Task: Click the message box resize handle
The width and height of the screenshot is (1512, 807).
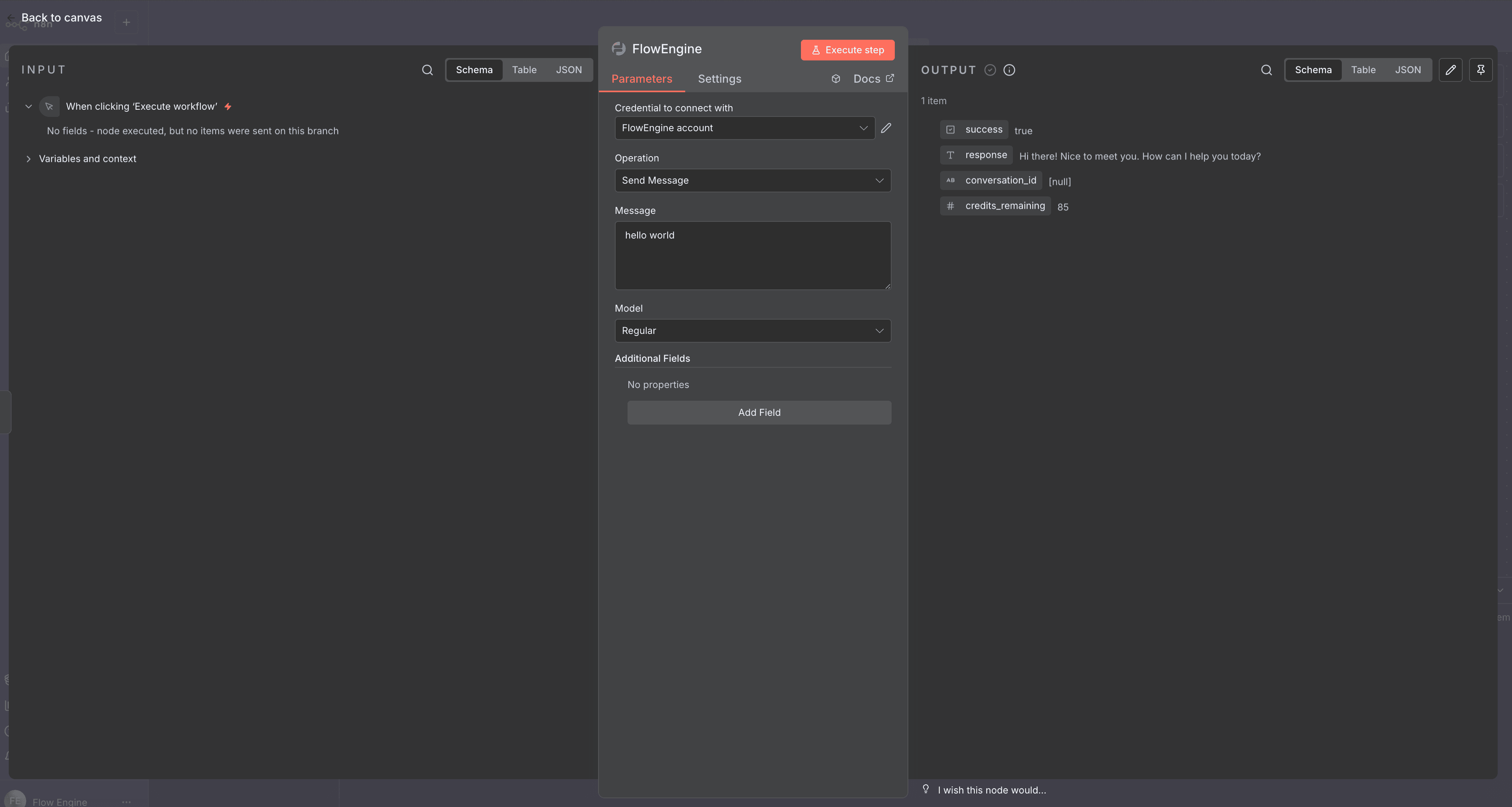Action: (888, 286)
